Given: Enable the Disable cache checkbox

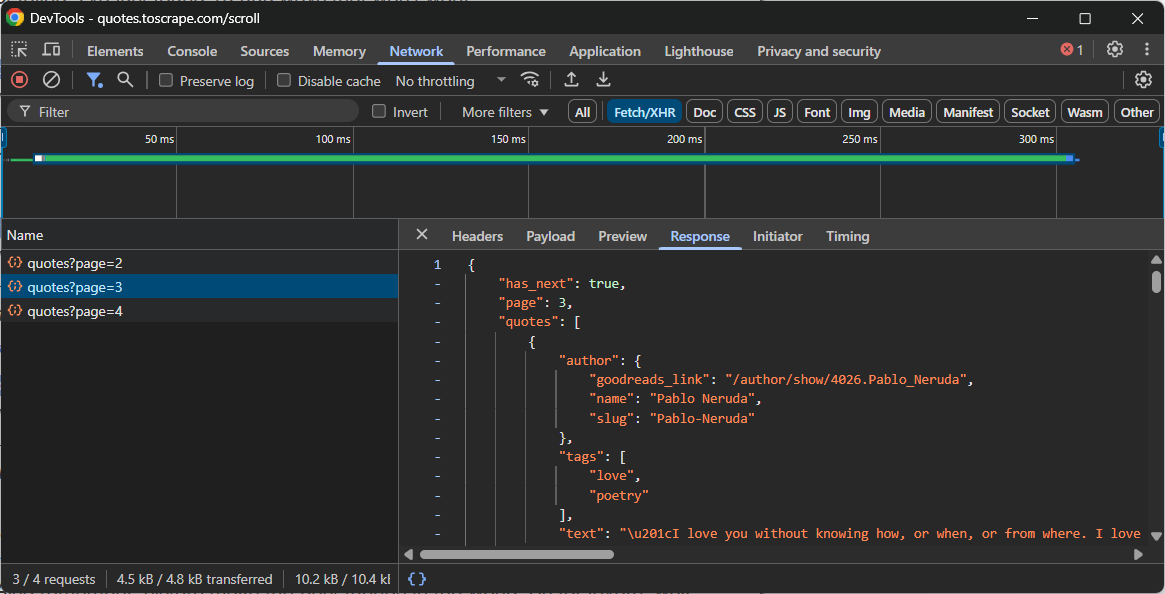Looking at the screenshot, I should tap(284, 80).
